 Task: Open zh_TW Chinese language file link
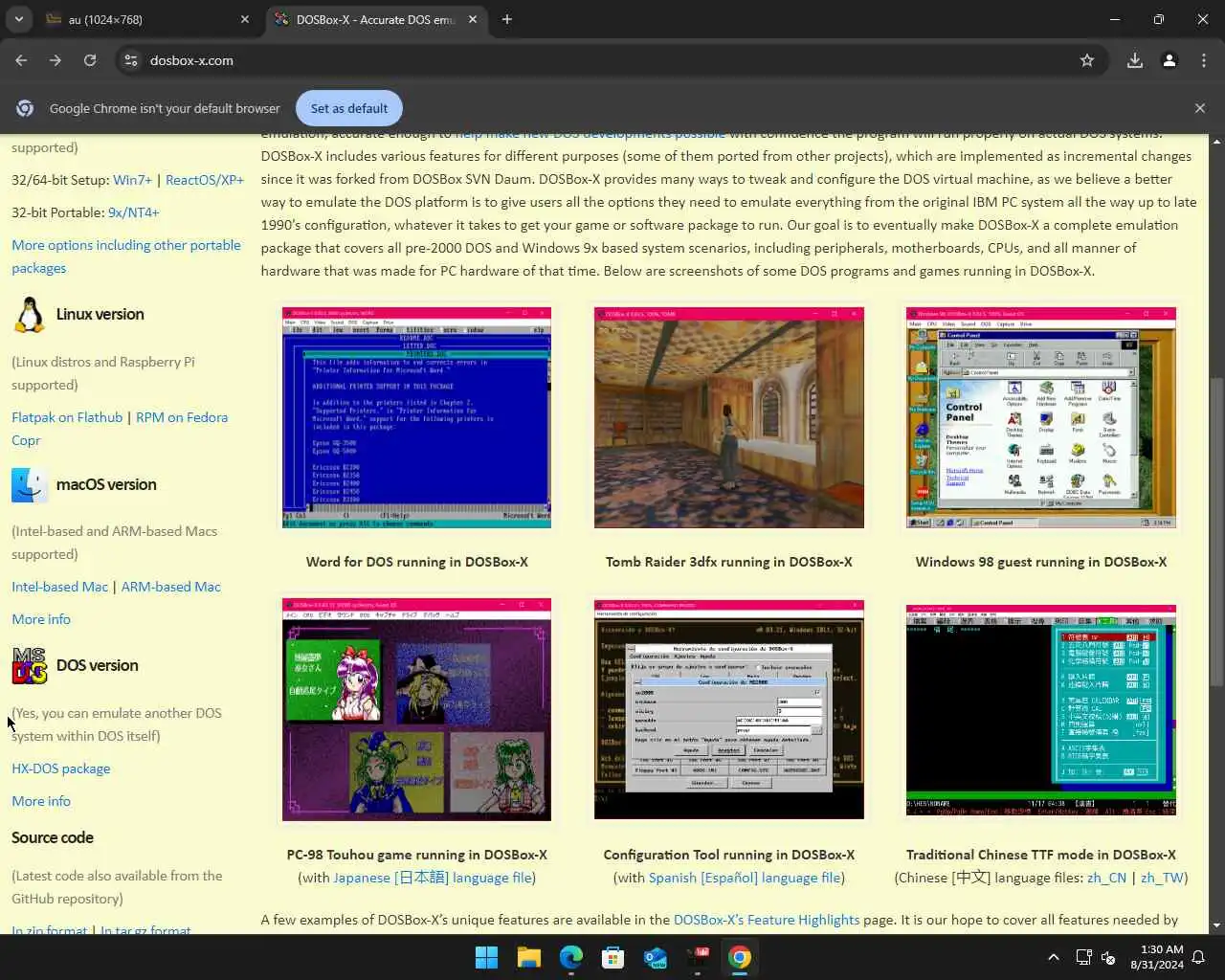point(1162,878)
